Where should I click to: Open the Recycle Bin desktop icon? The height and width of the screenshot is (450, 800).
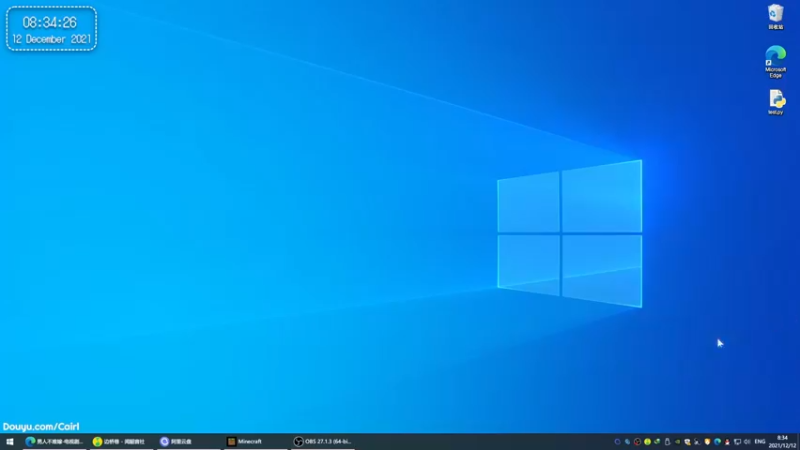click(x=776, y=16)
